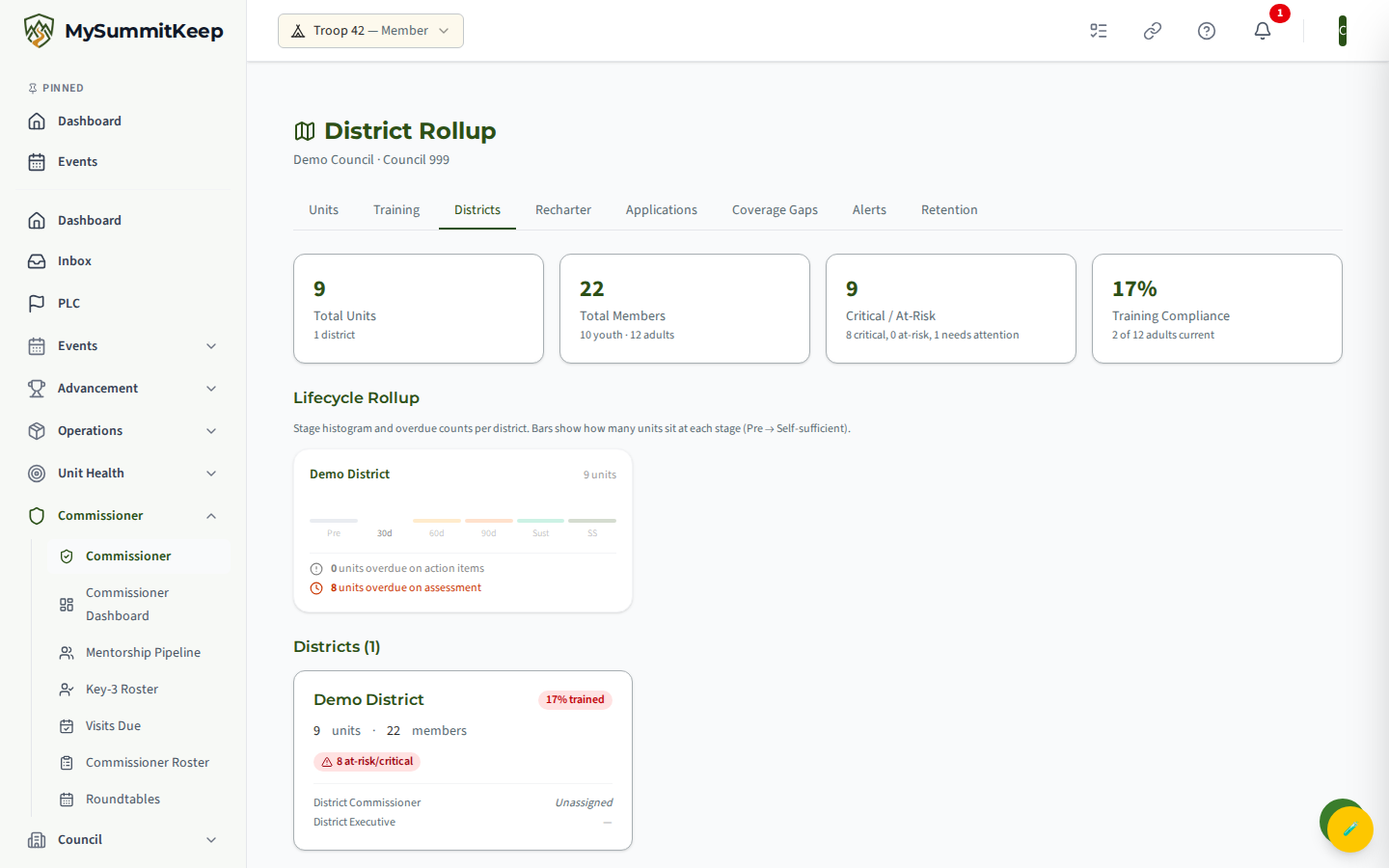The height and width of the screenshot is (868, 1389).
Task: Click the 0 units overdue on action items
Action: point(407,569)
